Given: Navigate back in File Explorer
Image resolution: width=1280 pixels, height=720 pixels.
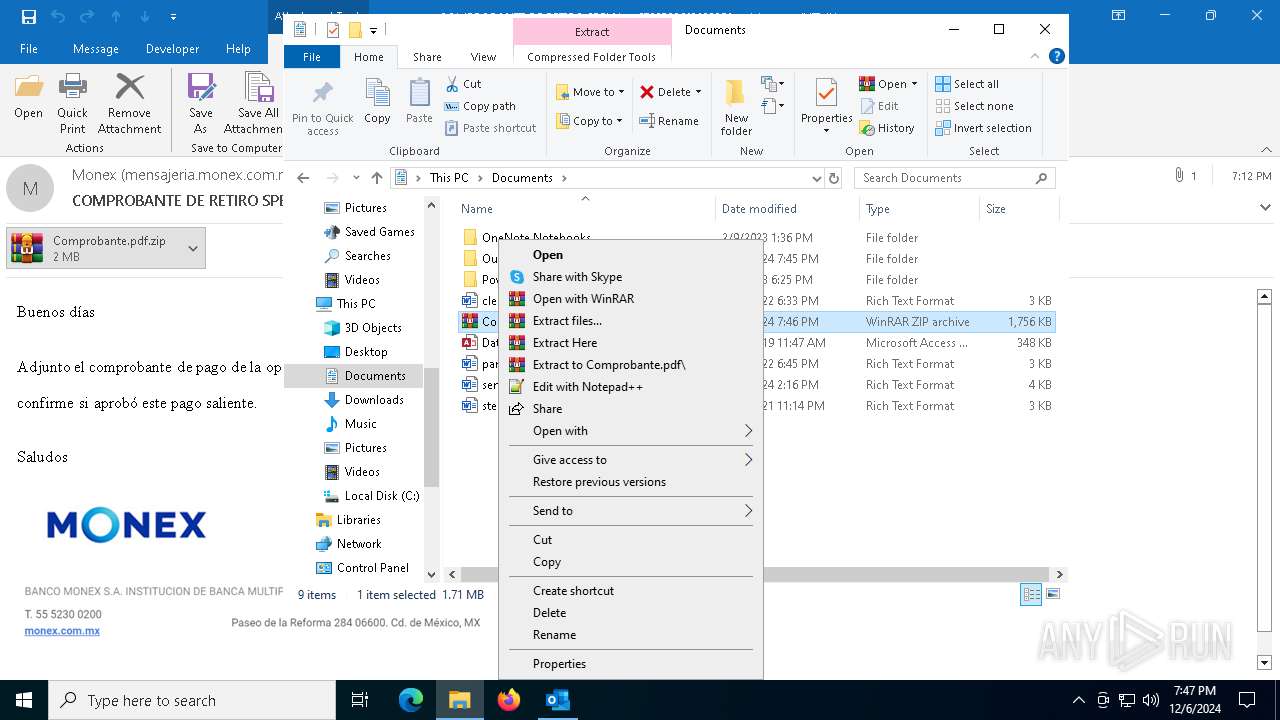Looking at the screenshot, I should [x=303, y=178].
